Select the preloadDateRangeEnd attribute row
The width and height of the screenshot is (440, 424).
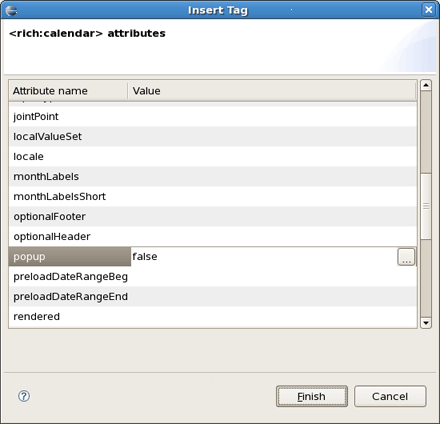pos(213,296)
